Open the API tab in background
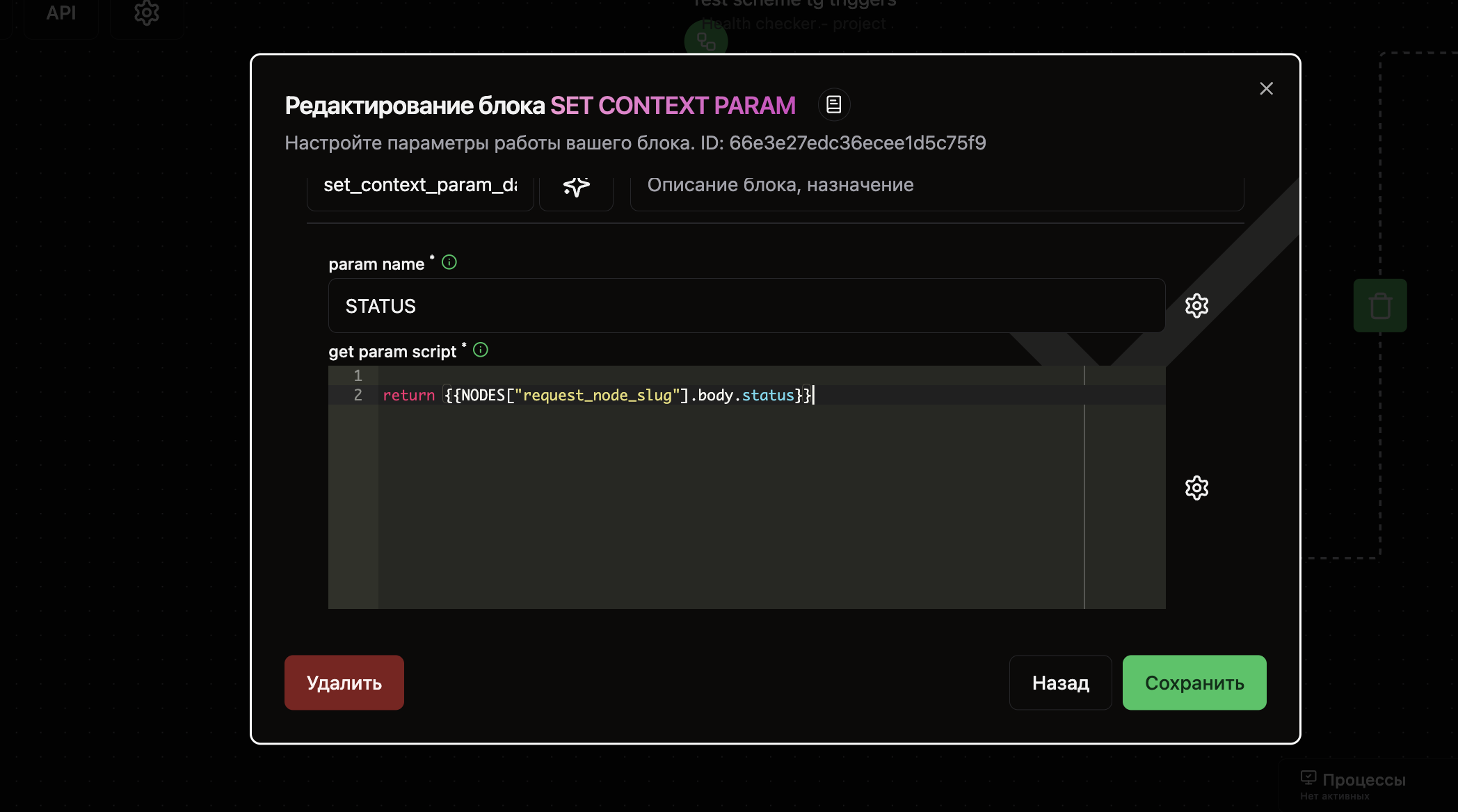 61,13
